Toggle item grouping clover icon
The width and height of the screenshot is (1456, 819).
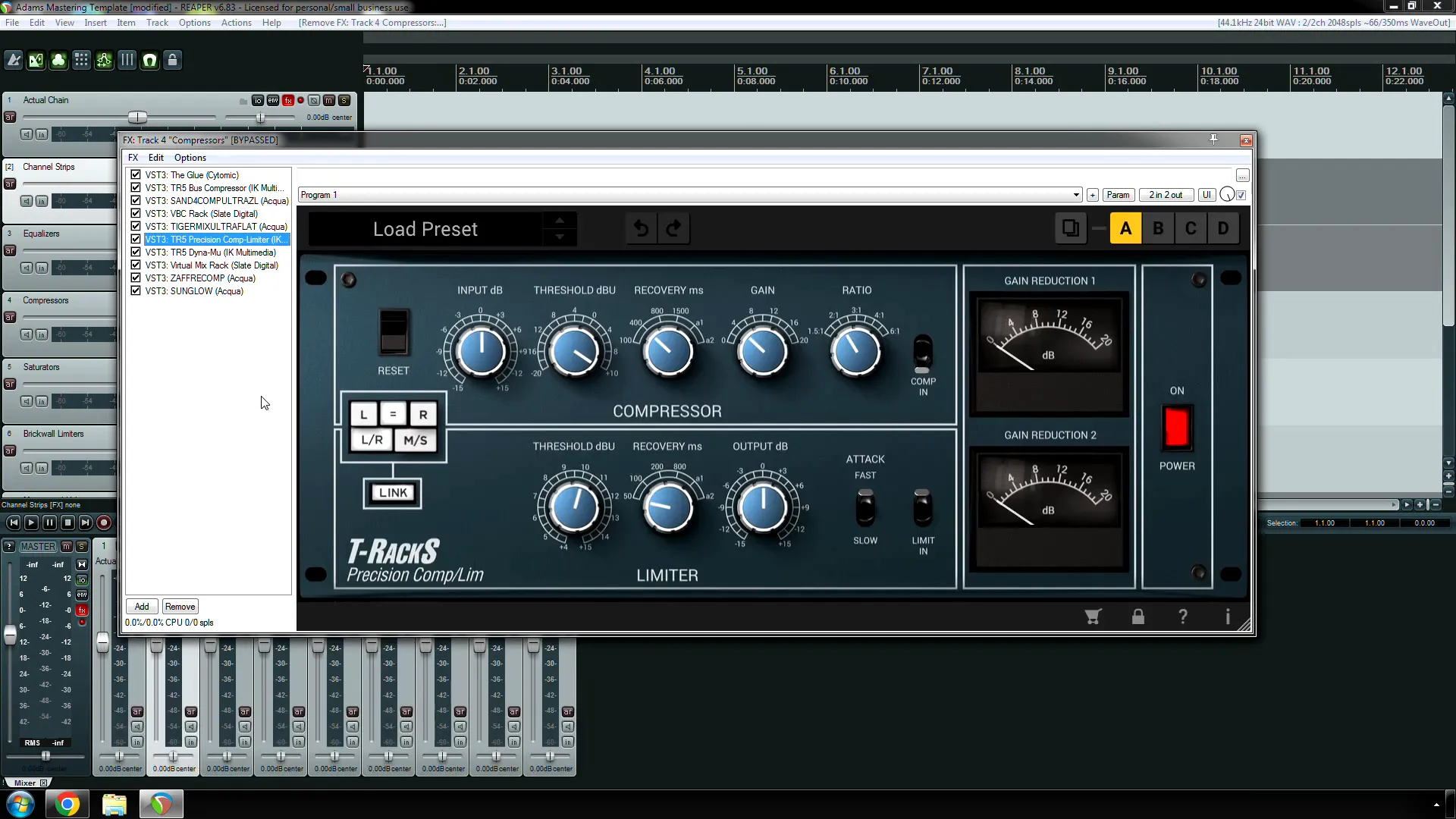point(58,60)
